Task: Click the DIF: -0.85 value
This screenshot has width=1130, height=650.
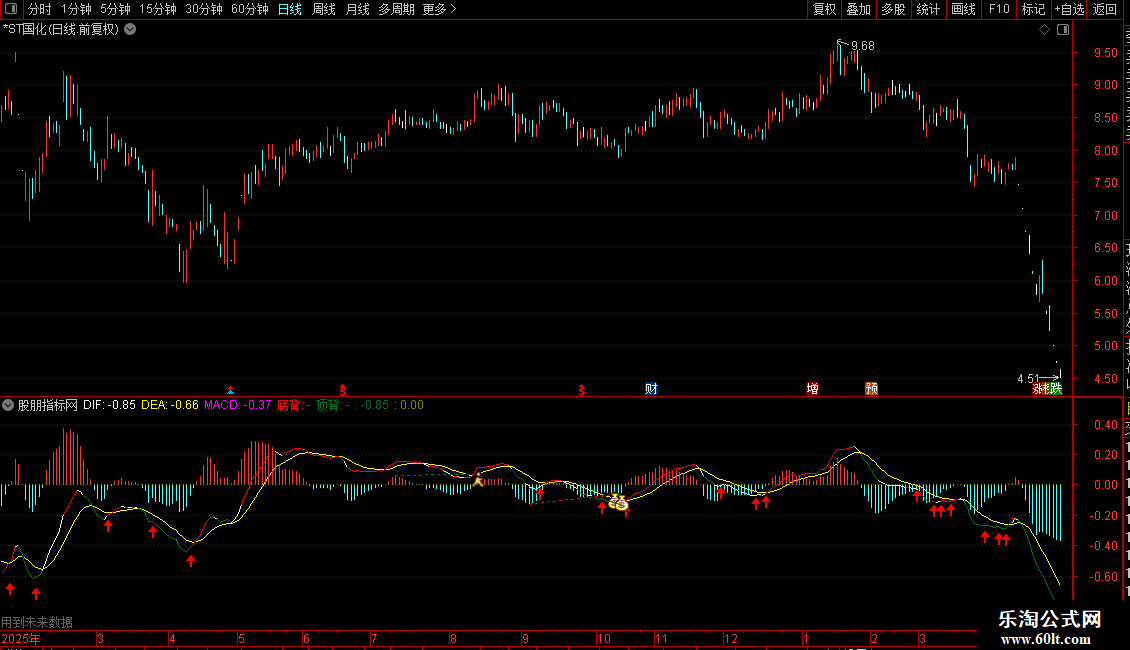Action: 109,405
